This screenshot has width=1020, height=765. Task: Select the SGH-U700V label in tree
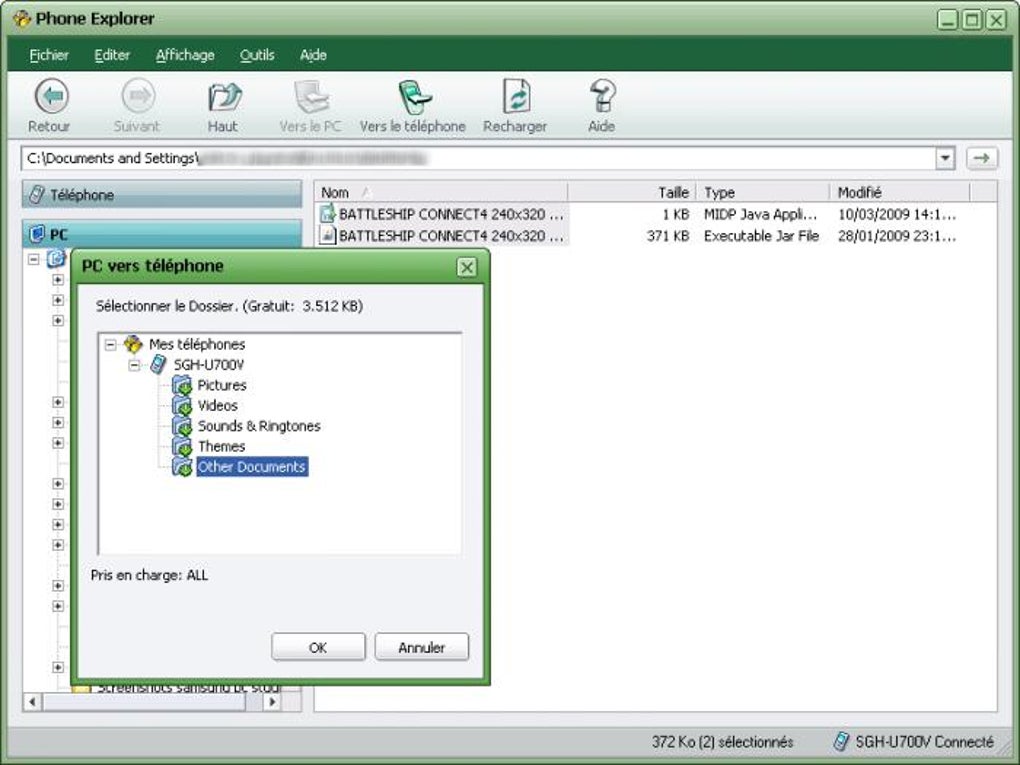[x=209, y=364]
